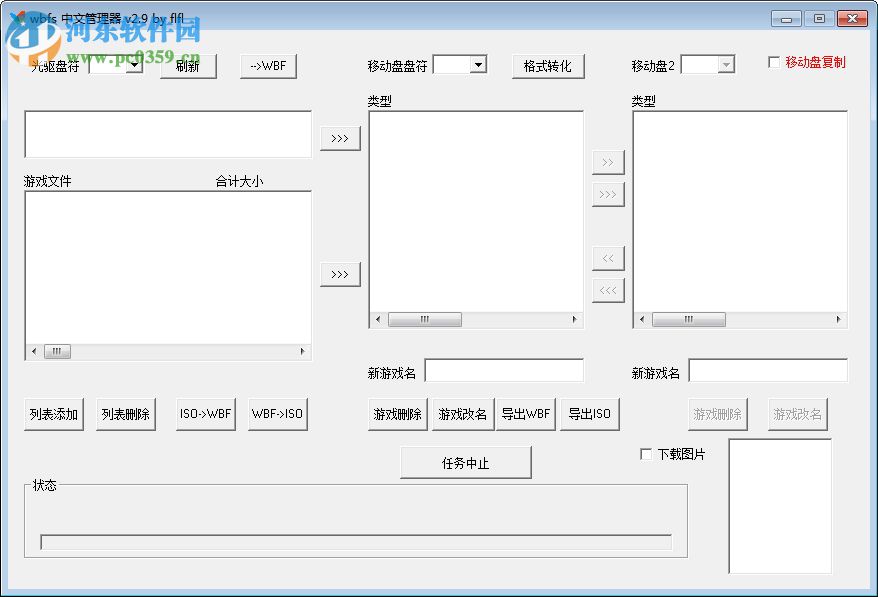Click the >> arrow between type lists
Image resolution: width=878 pixels, height=597 pixels.
(608, 162)
